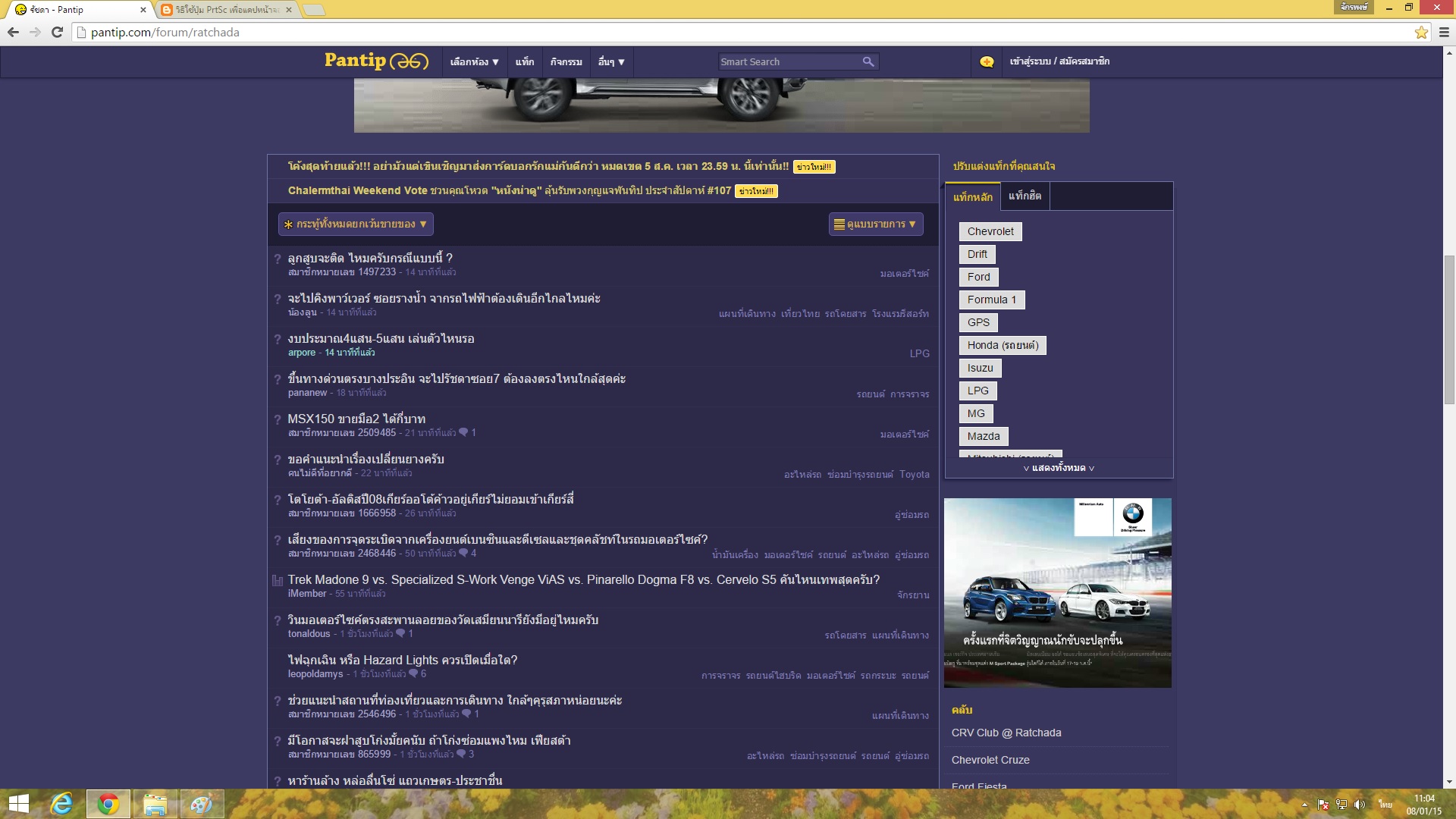Click the back navigation arrow
The height and width of the screenshot is (819, 1456).
(13, 32)
